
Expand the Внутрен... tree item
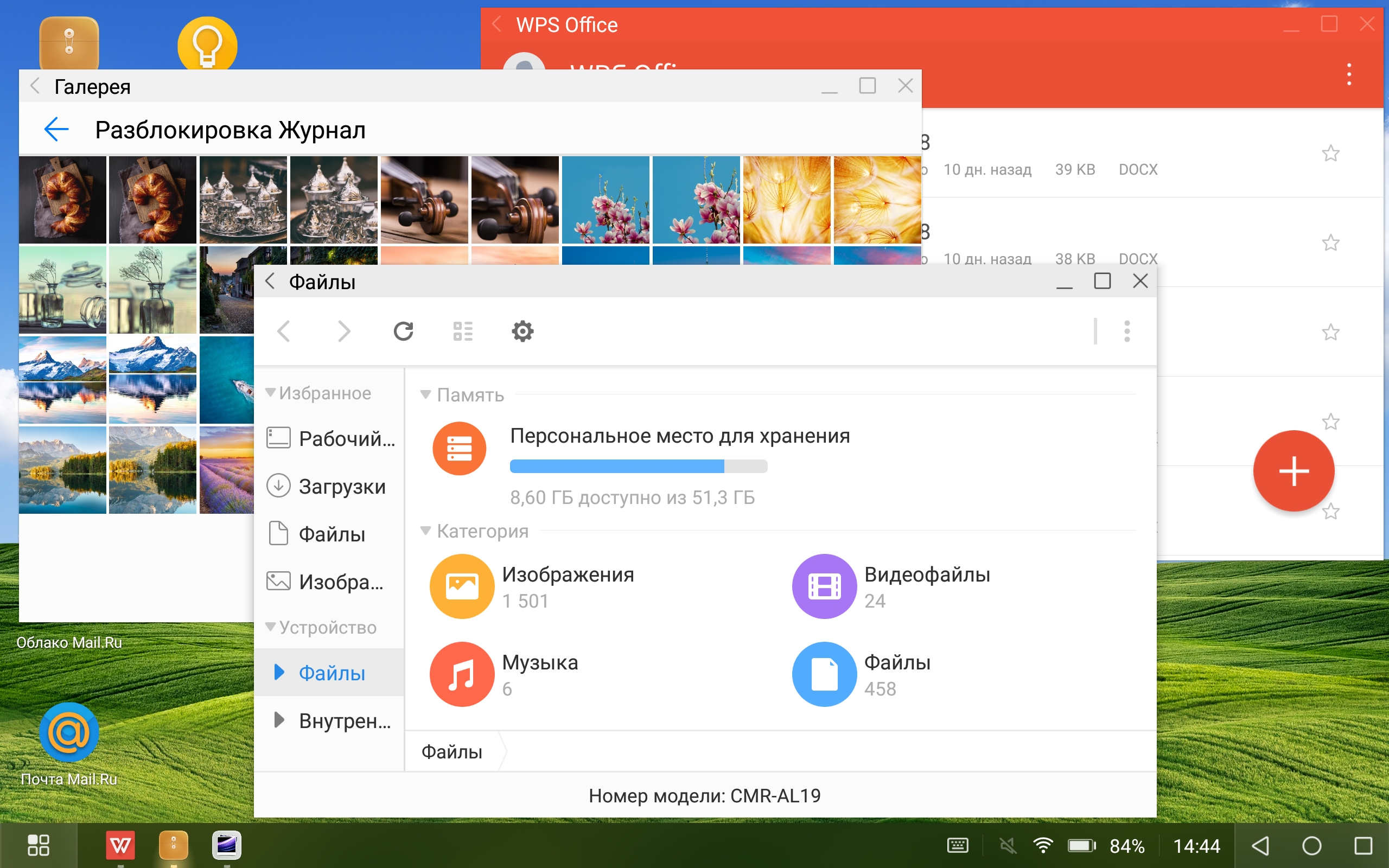click(279, 720)
